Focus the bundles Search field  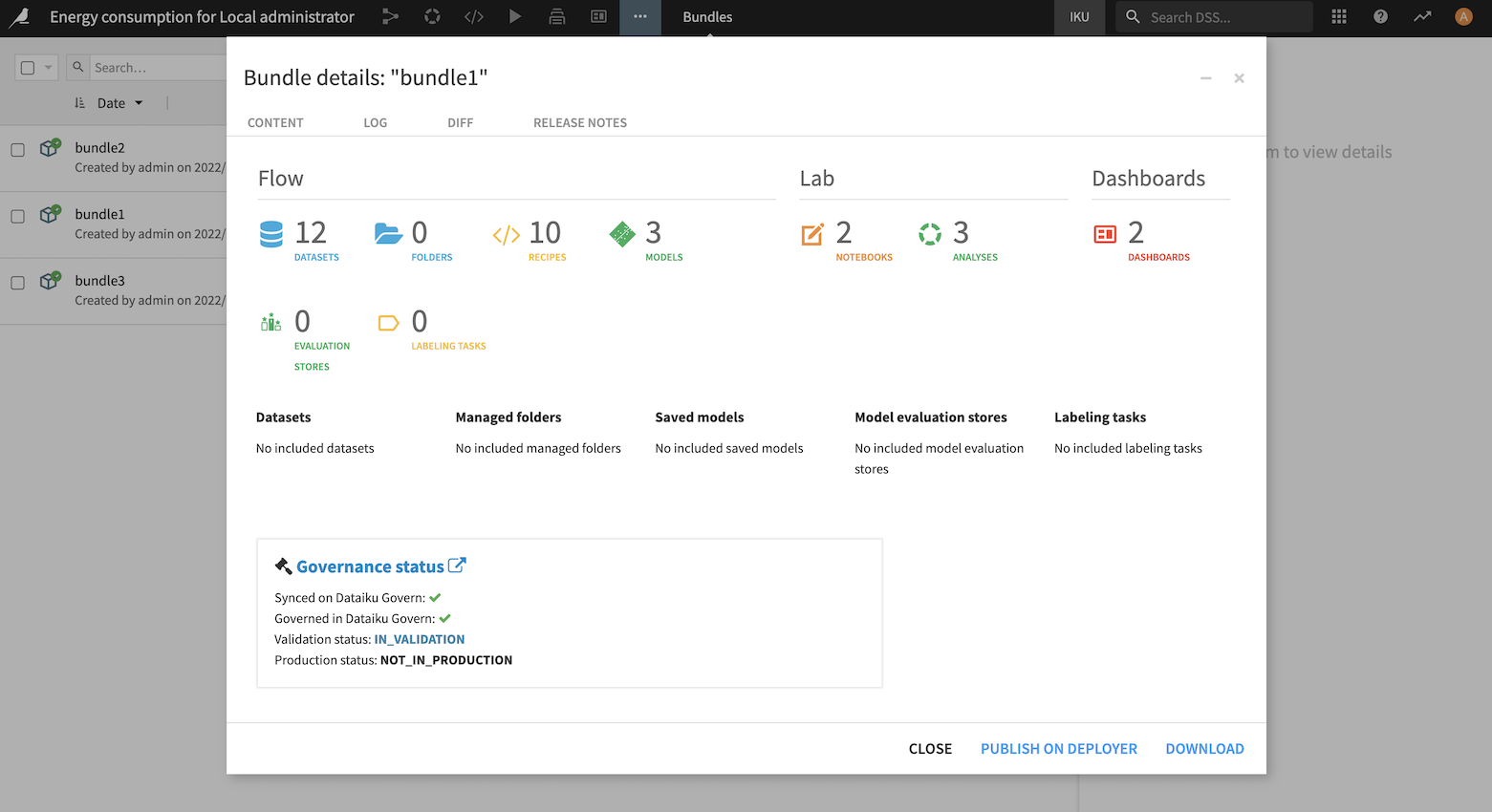click(158, 68)
